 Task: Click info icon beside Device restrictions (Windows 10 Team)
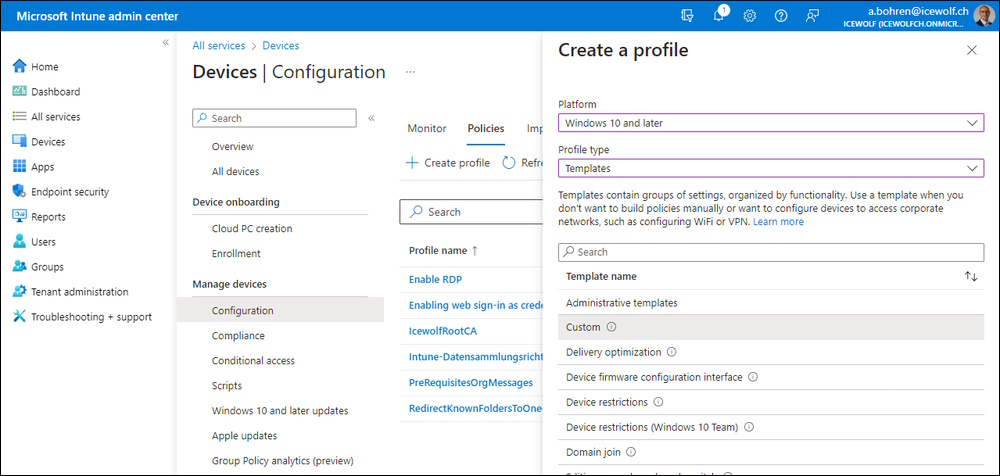pyautogui.click(x=749, y=427)
